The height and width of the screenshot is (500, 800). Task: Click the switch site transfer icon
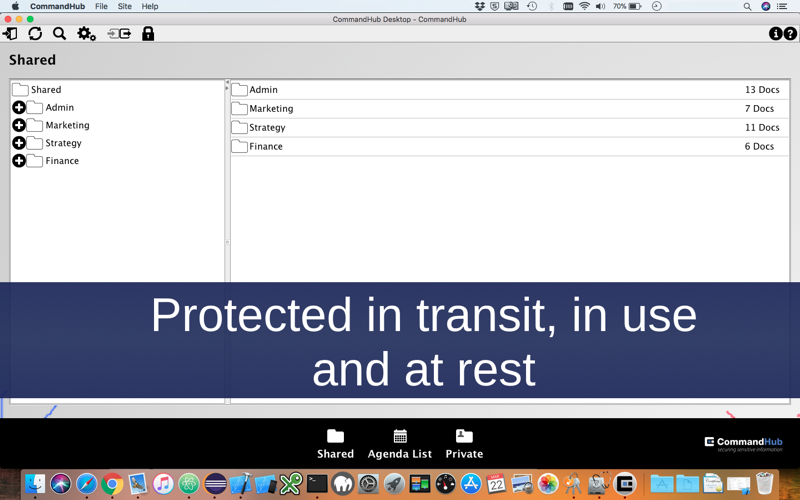pos(119,34)
